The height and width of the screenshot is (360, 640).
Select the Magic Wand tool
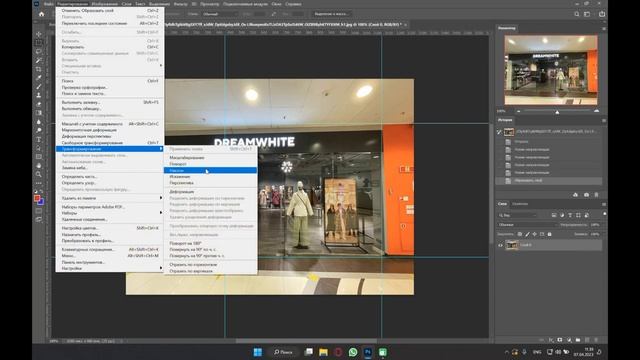pos(39,60)
